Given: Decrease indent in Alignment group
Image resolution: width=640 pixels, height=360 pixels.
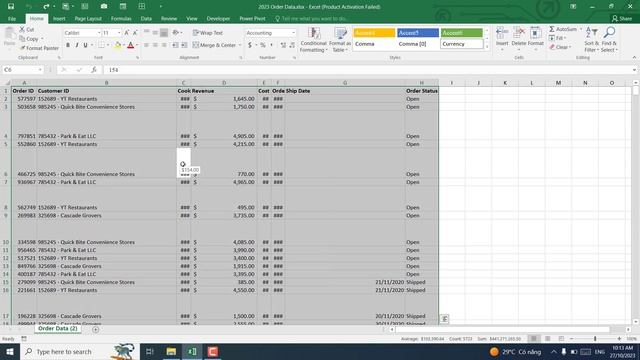Looking at the screenshot, I should pos(176,45).
